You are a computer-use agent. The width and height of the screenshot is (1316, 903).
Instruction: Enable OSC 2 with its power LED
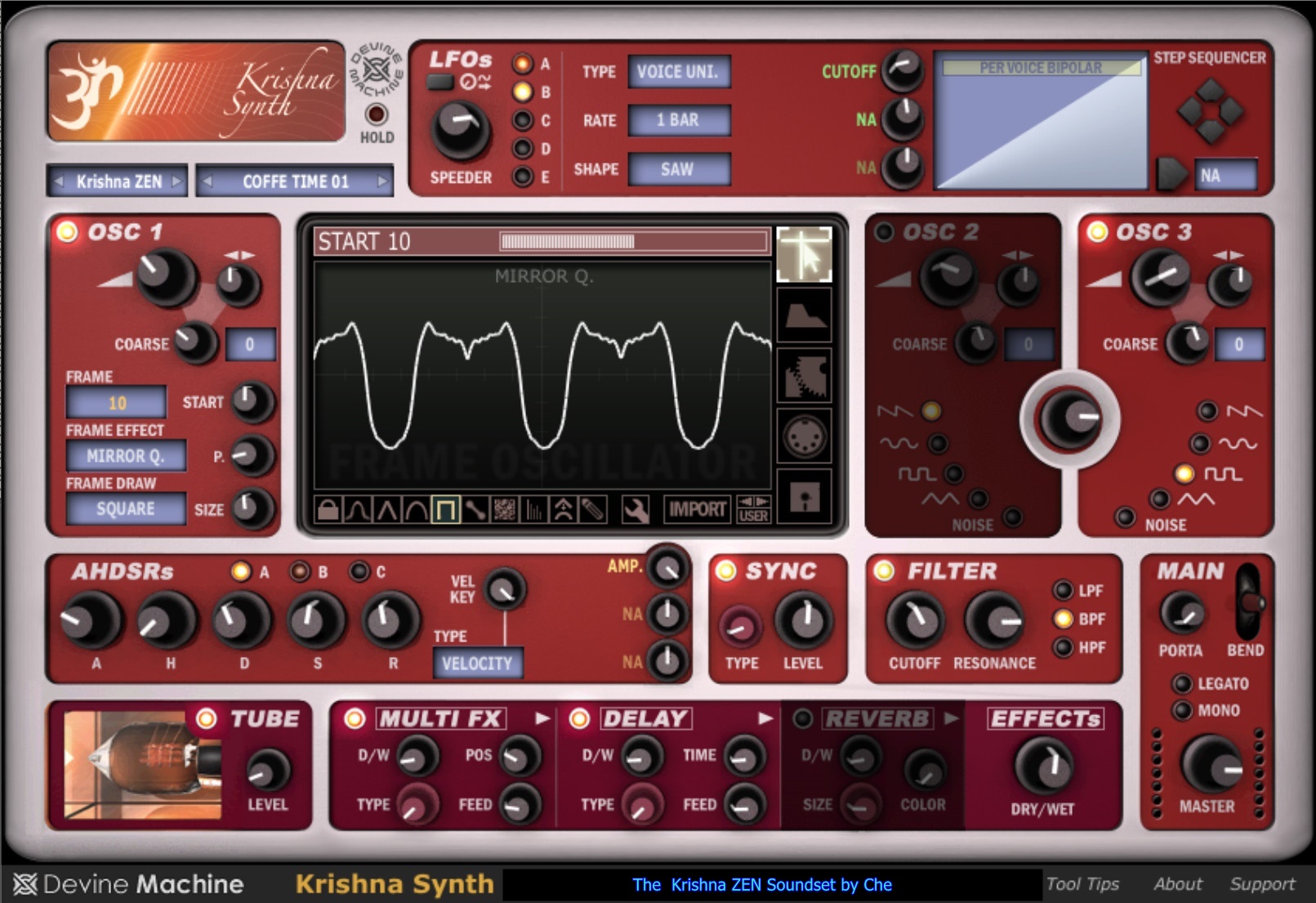[883, 232]
